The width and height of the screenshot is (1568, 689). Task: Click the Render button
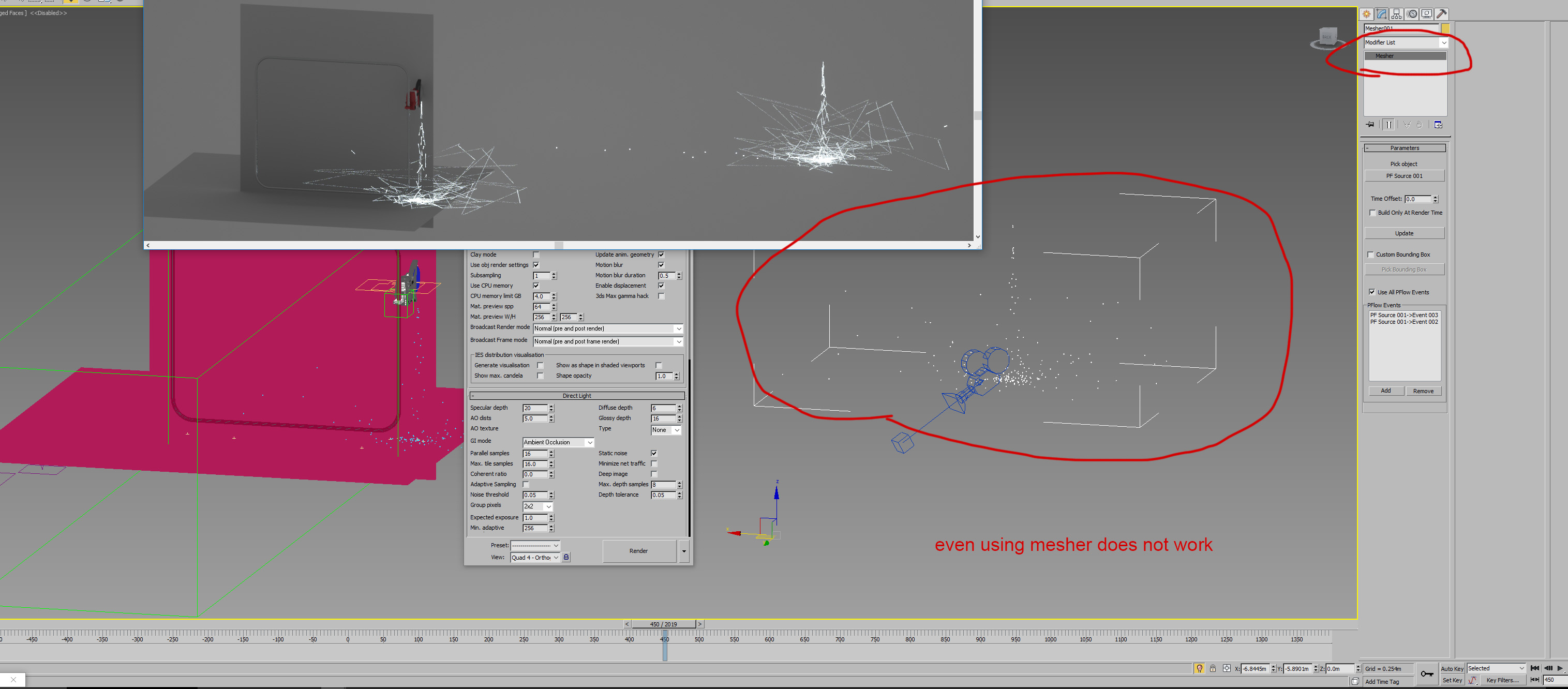638,551
